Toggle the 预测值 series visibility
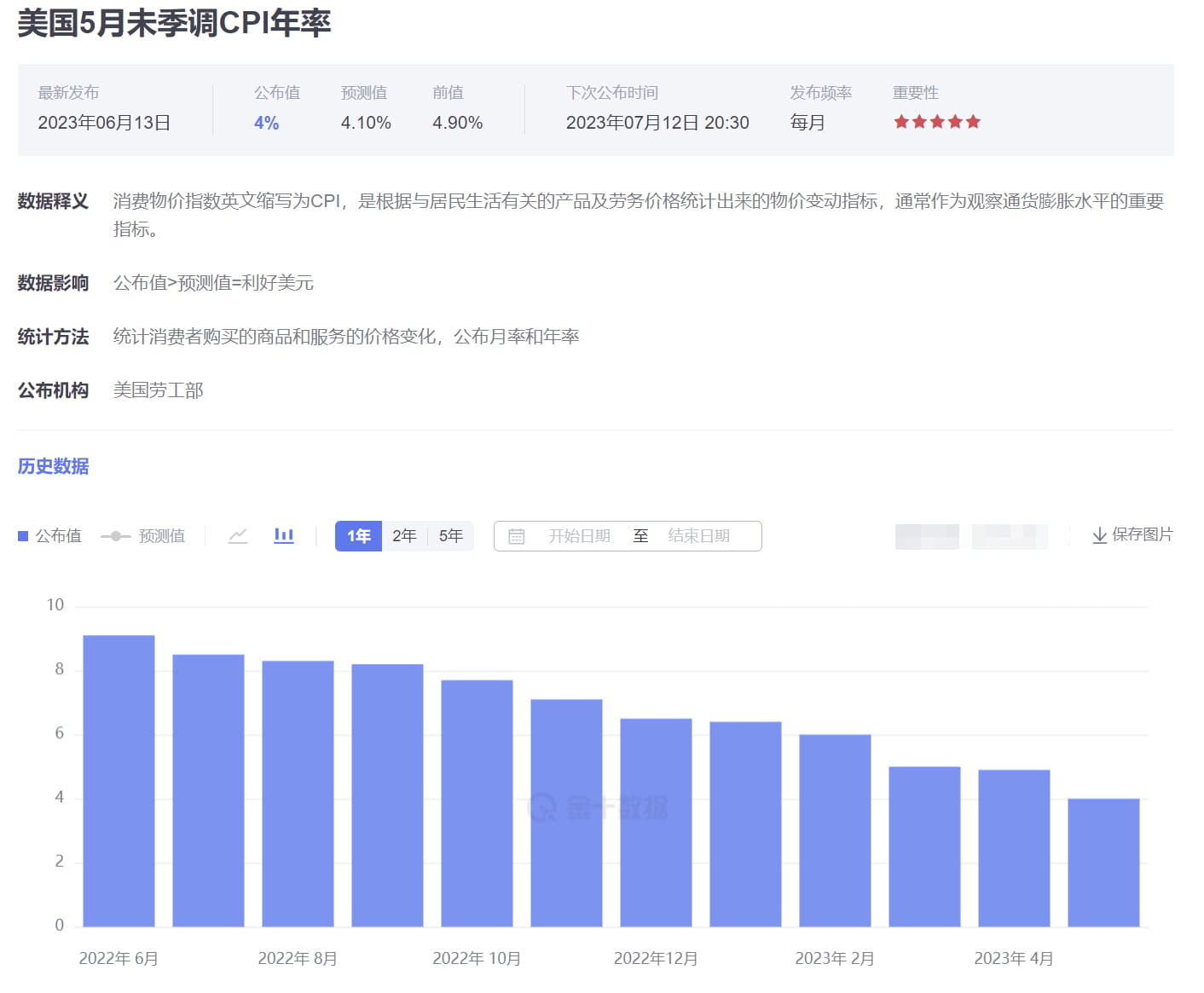1204x993 pixels. click(x=145, y=535)
